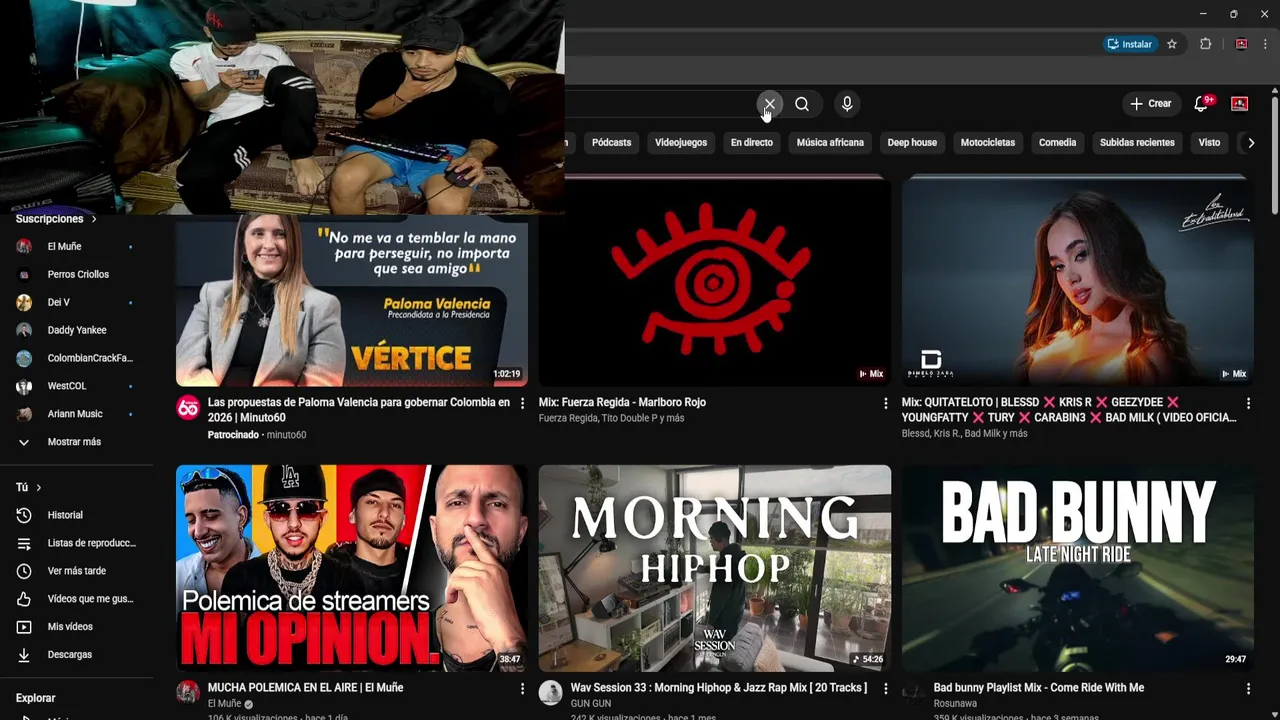Viewport: 1280px width, 720px height.
Task: Open title 'Mix: Fuerza Regida - Marlboro Rojo'
Action: (x=622, y=402)
